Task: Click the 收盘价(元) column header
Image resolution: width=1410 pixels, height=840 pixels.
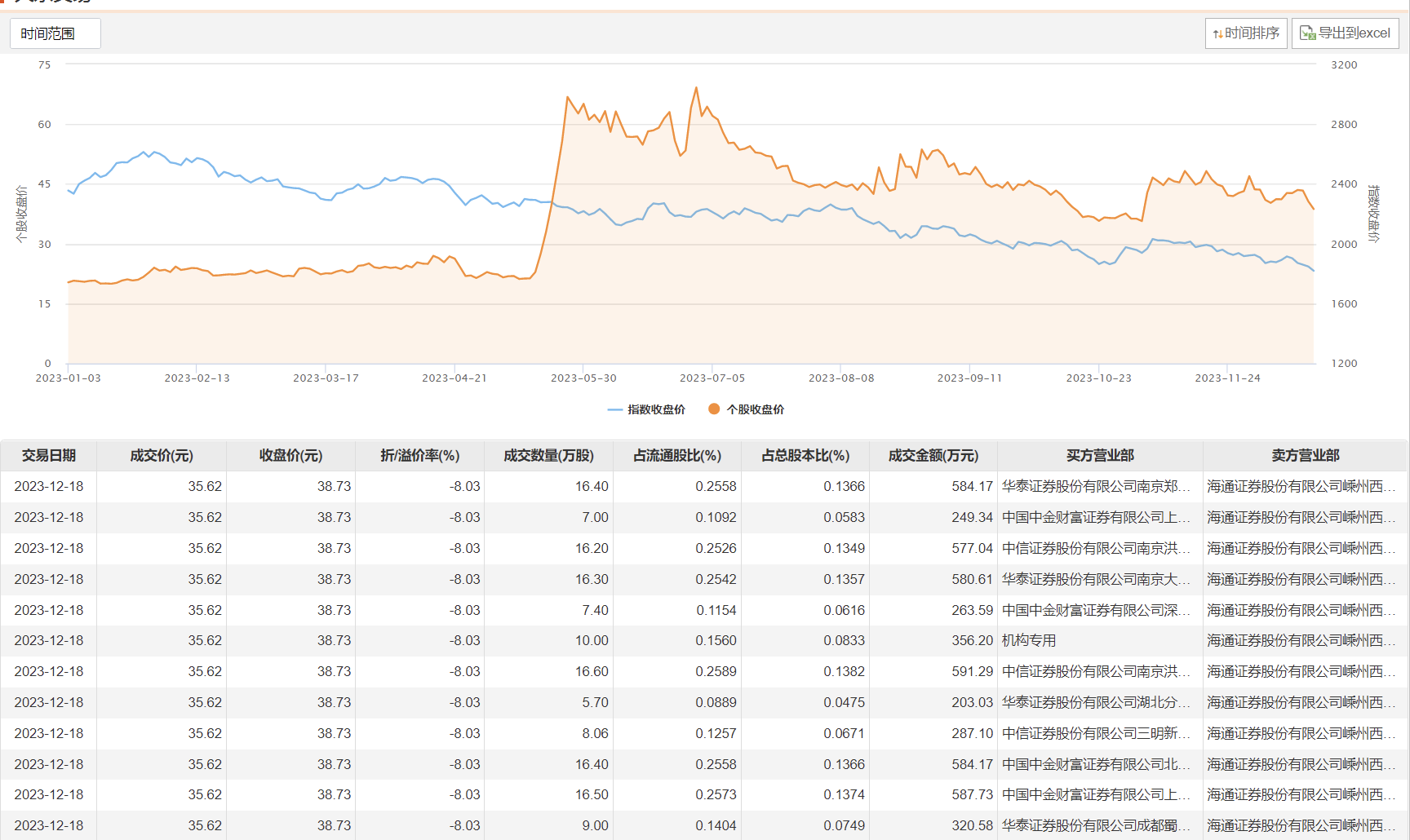Action: pos(290,456)
